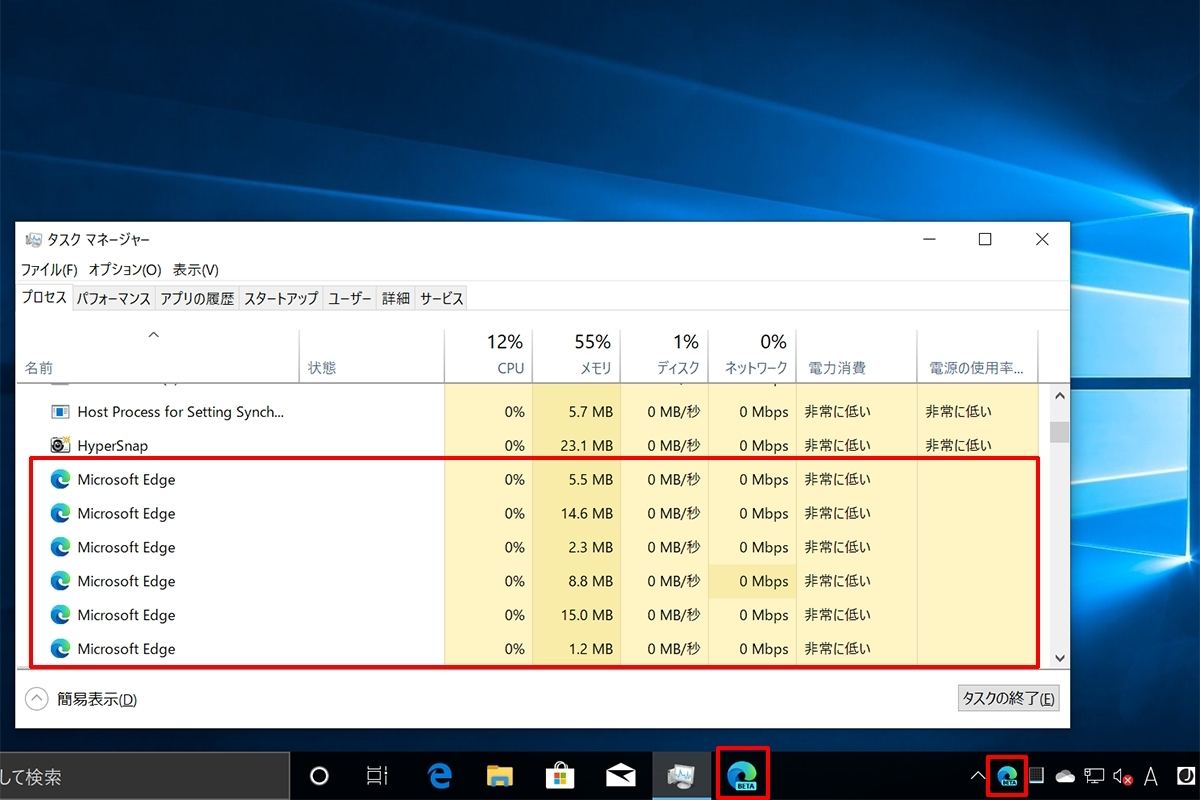Viewport: 1200px width, 800px height.
Task: Launch legacy Microsoft Edge from taskbar
Action: click(440, 776)
